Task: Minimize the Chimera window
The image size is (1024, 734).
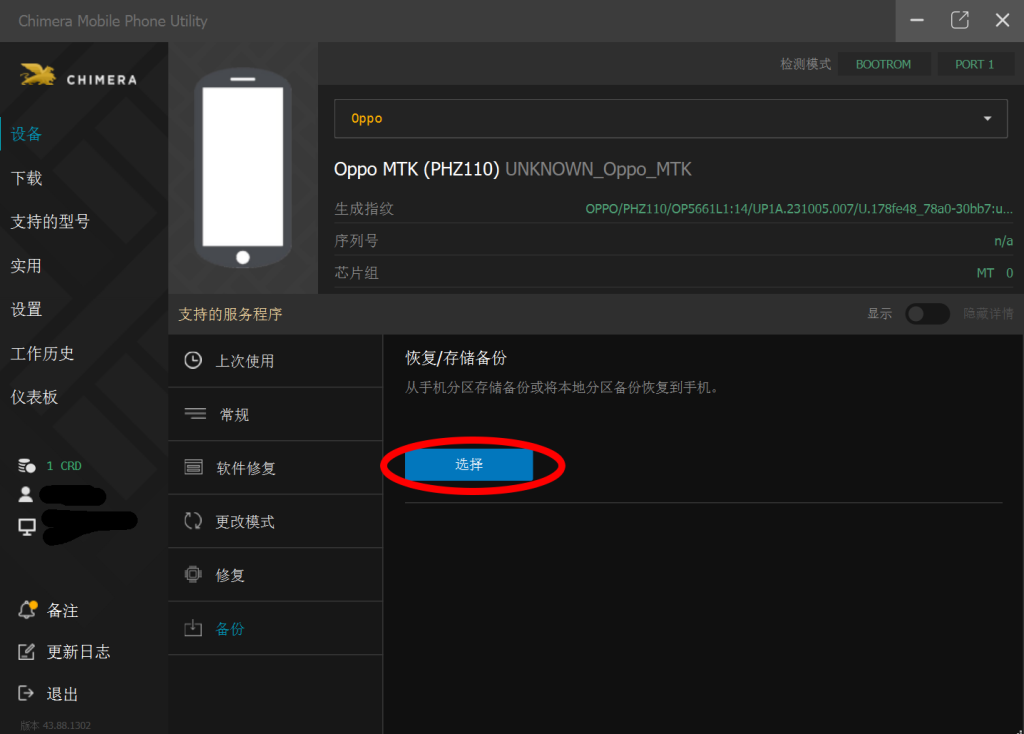Action: coord(917,20)
